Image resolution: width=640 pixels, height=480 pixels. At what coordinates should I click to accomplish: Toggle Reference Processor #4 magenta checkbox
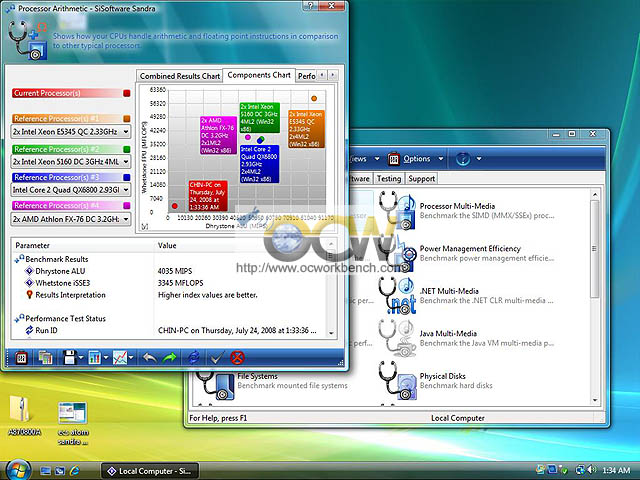point(127,205)
